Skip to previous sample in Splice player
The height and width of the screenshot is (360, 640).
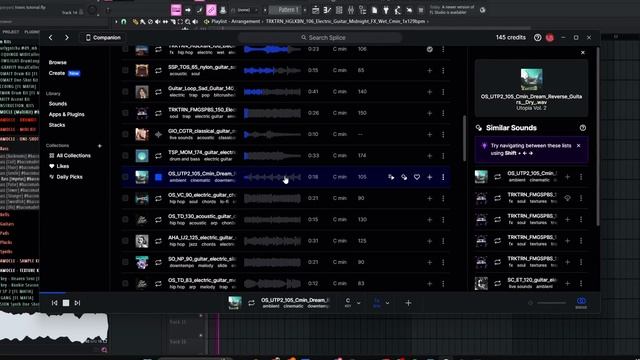point(55,303)
